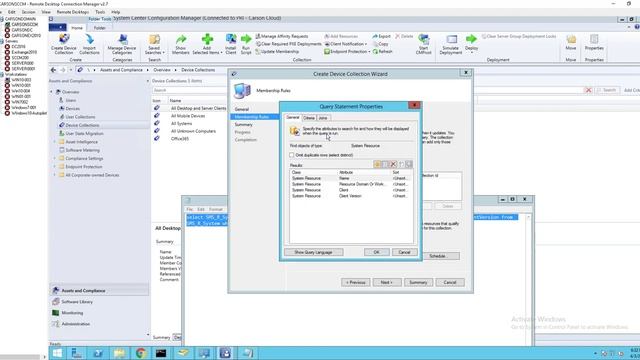Click the back navigation arrow in the breadcrumb bar

(x=53, y=70)
